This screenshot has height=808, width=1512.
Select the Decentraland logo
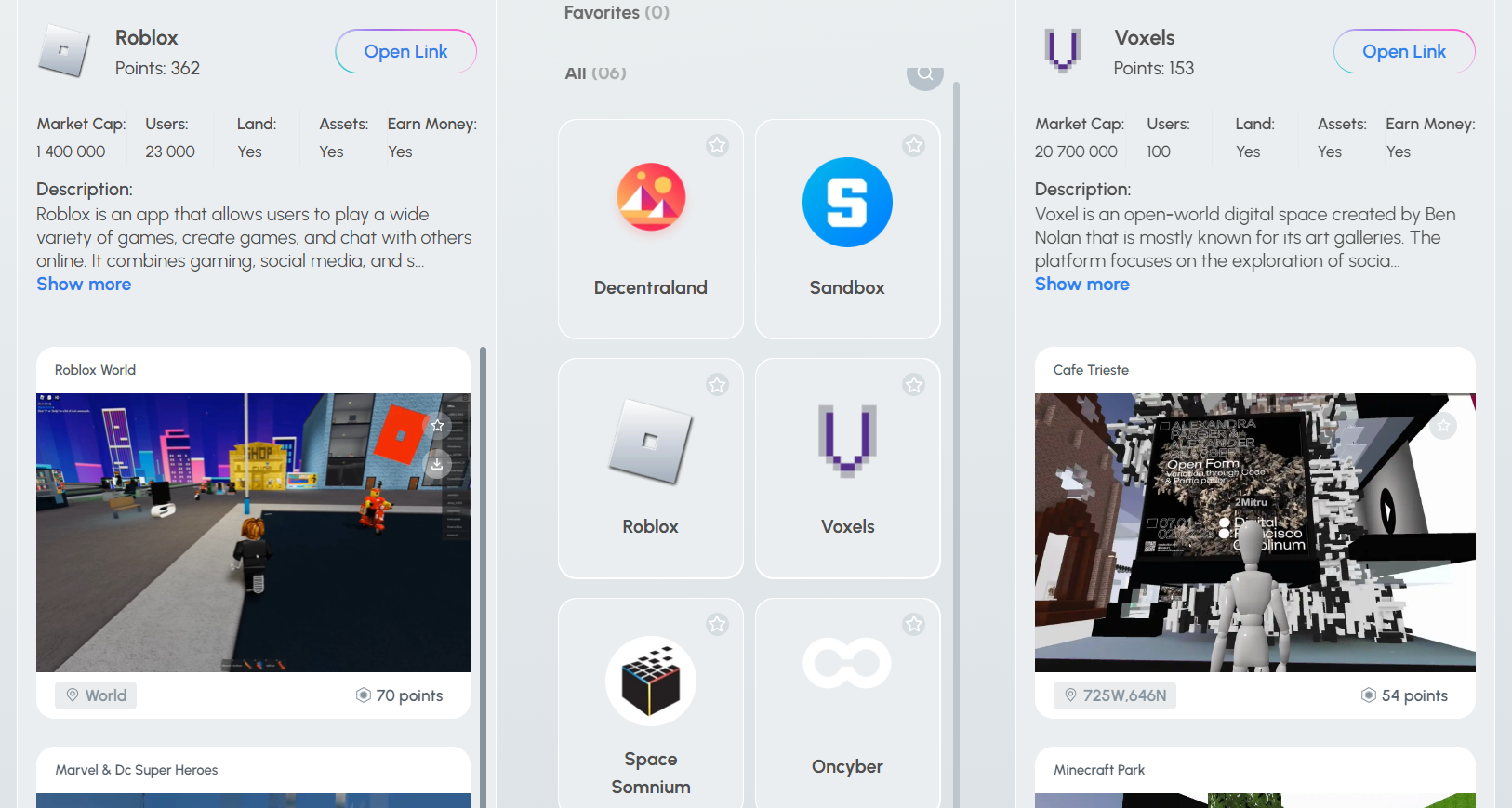[651, 197]
